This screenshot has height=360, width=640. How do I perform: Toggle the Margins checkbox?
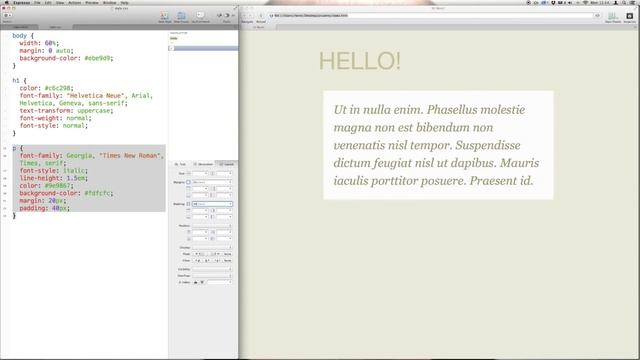point(188,182)
